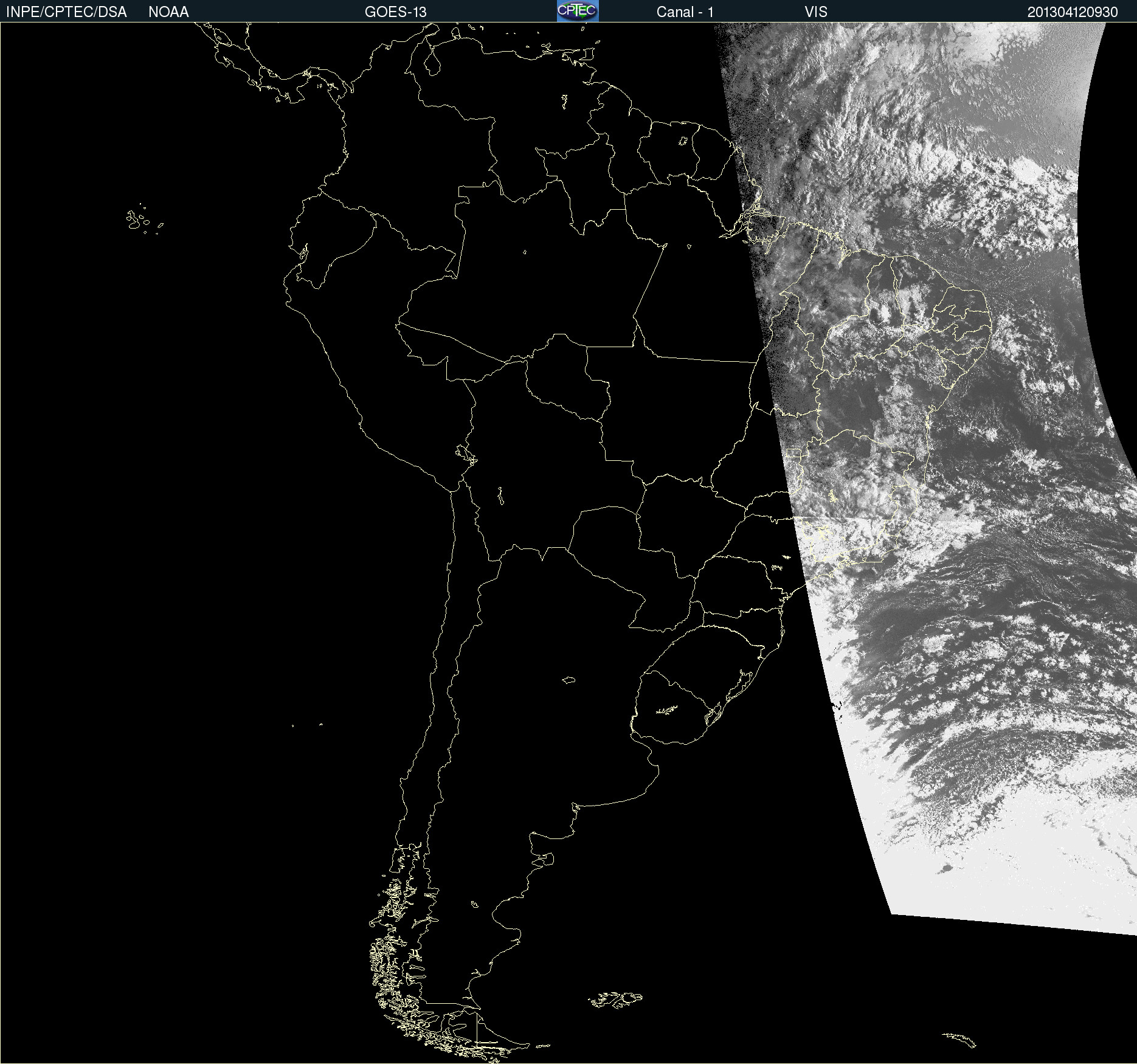Screen dimensions: 1137x1064
Task: Click the 201304120930 timestamp
Action: (x=1073, y=12)
